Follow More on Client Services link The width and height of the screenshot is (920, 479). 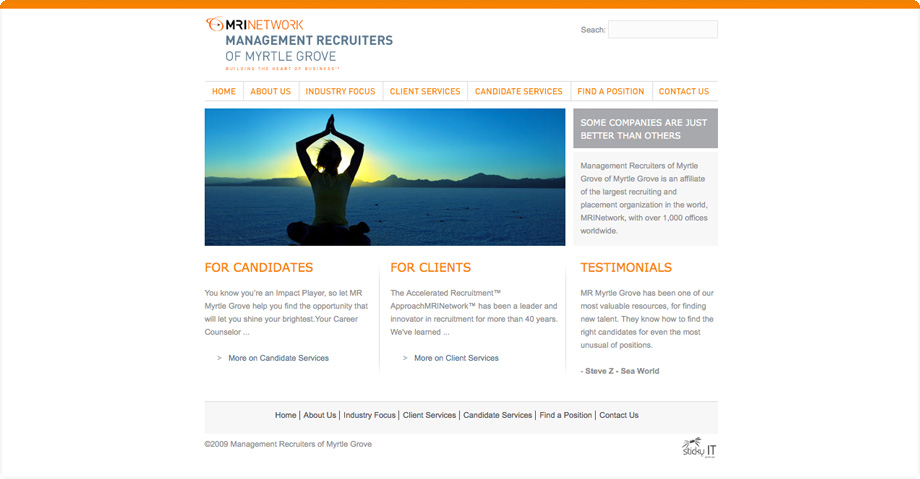[456, 358]
